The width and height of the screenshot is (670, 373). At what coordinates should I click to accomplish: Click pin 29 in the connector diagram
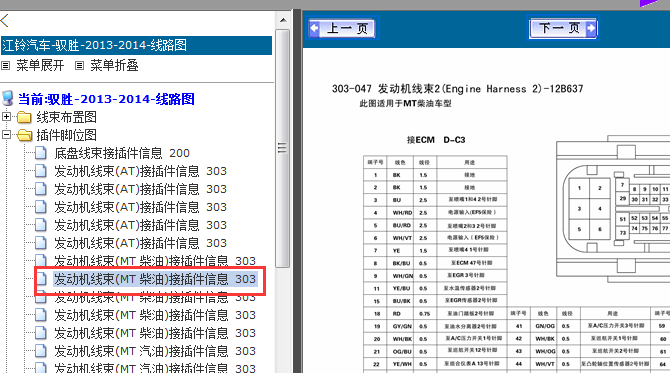click(623, 198)
